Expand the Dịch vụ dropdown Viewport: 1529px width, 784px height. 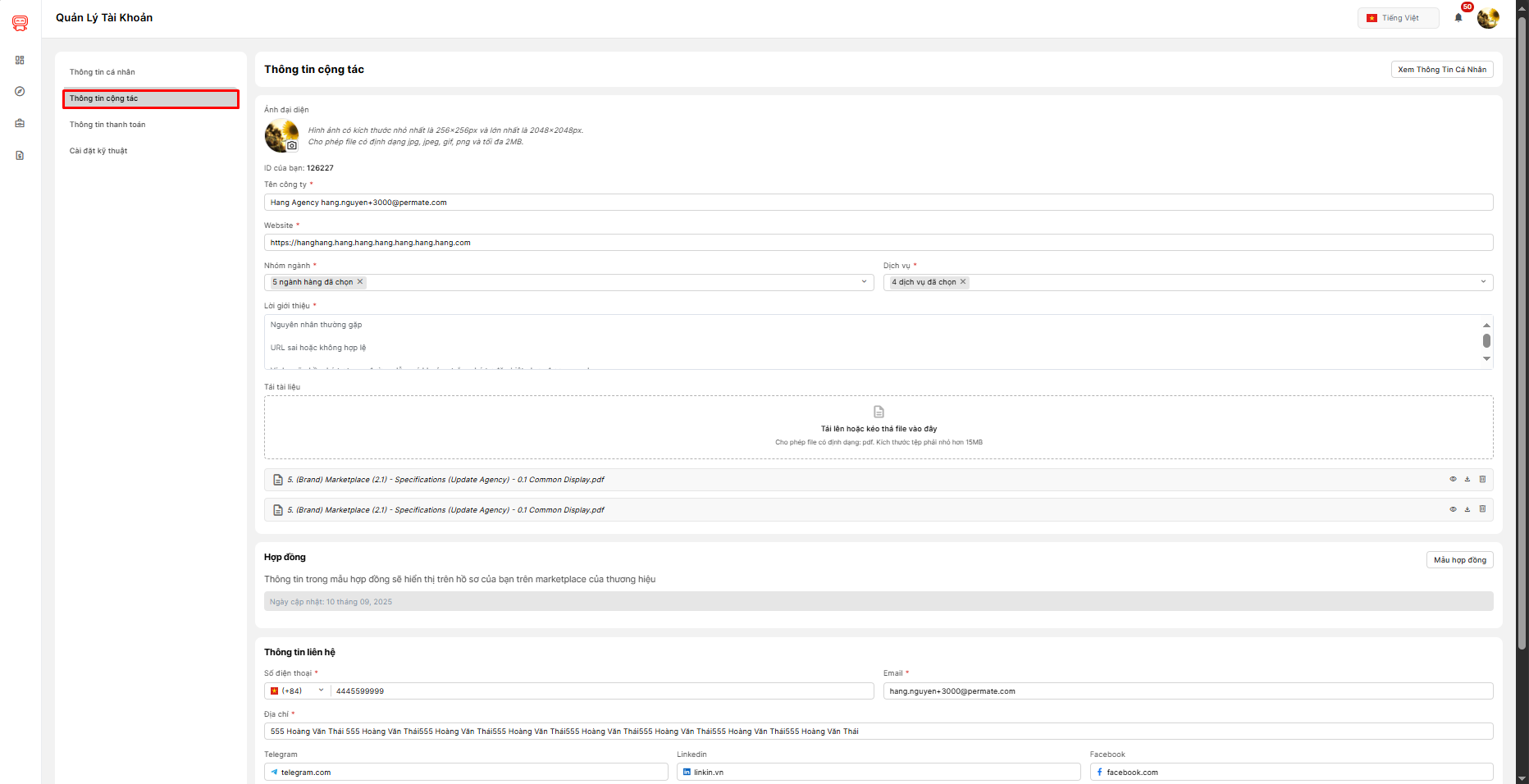[x=1483, y=282]
